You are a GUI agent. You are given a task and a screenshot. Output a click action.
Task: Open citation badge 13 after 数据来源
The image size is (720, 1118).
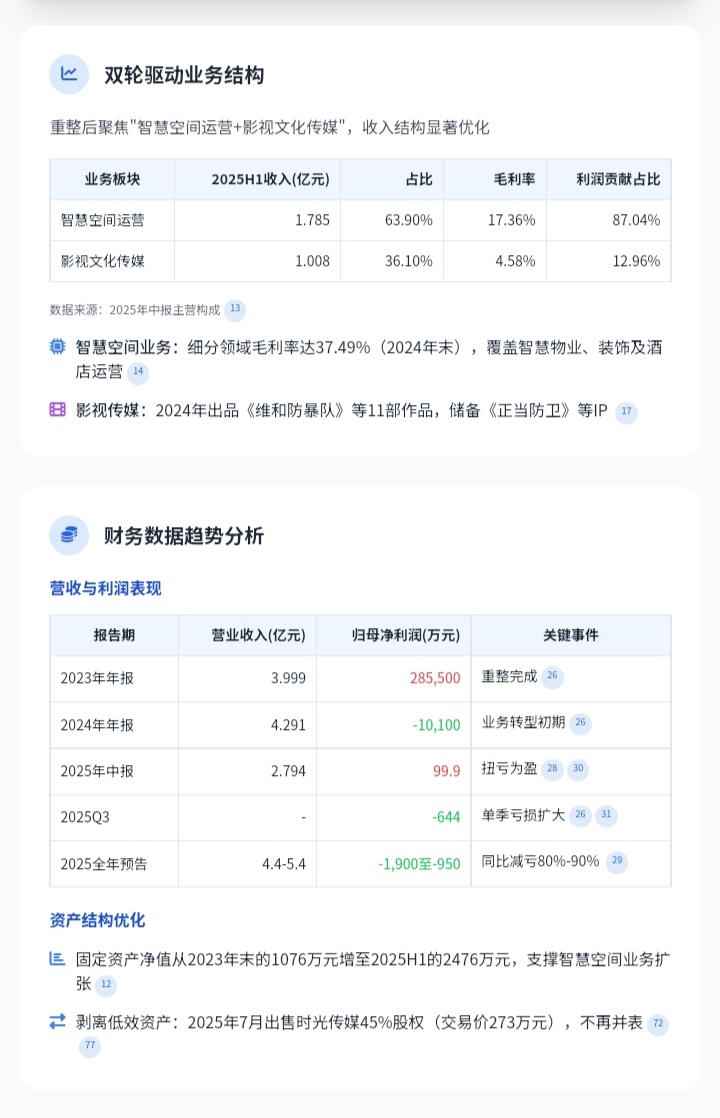click(x=235, y=309)
